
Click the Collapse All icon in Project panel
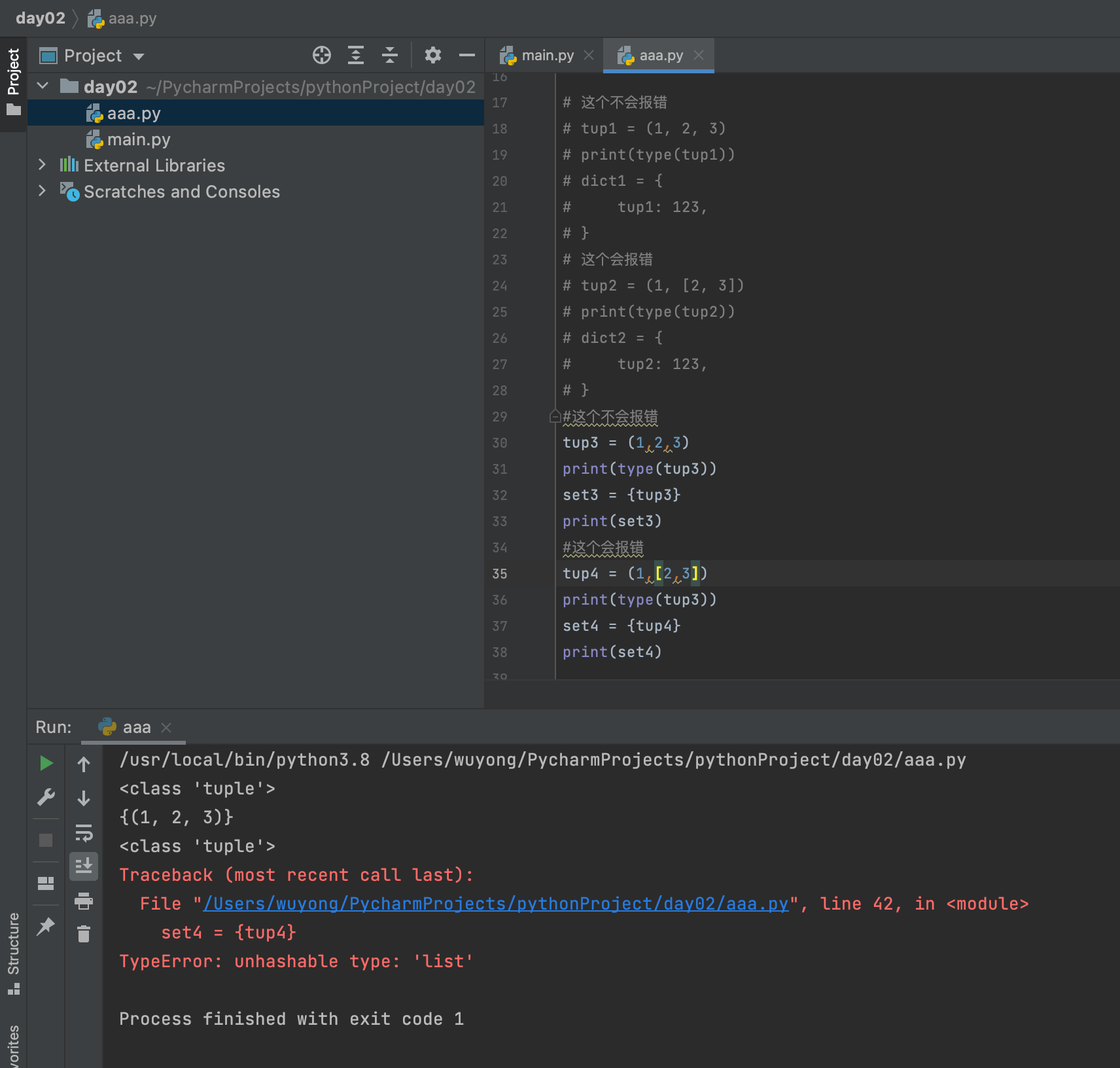click(390, 56)
